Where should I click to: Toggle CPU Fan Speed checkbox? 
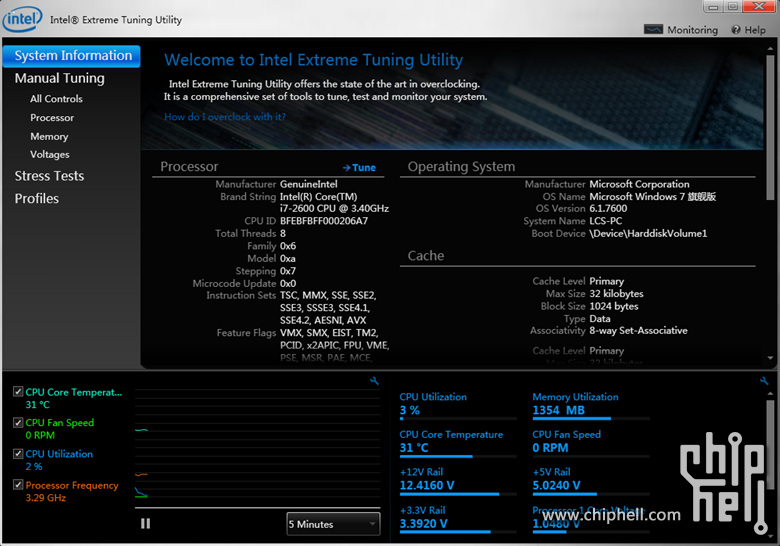18,423
